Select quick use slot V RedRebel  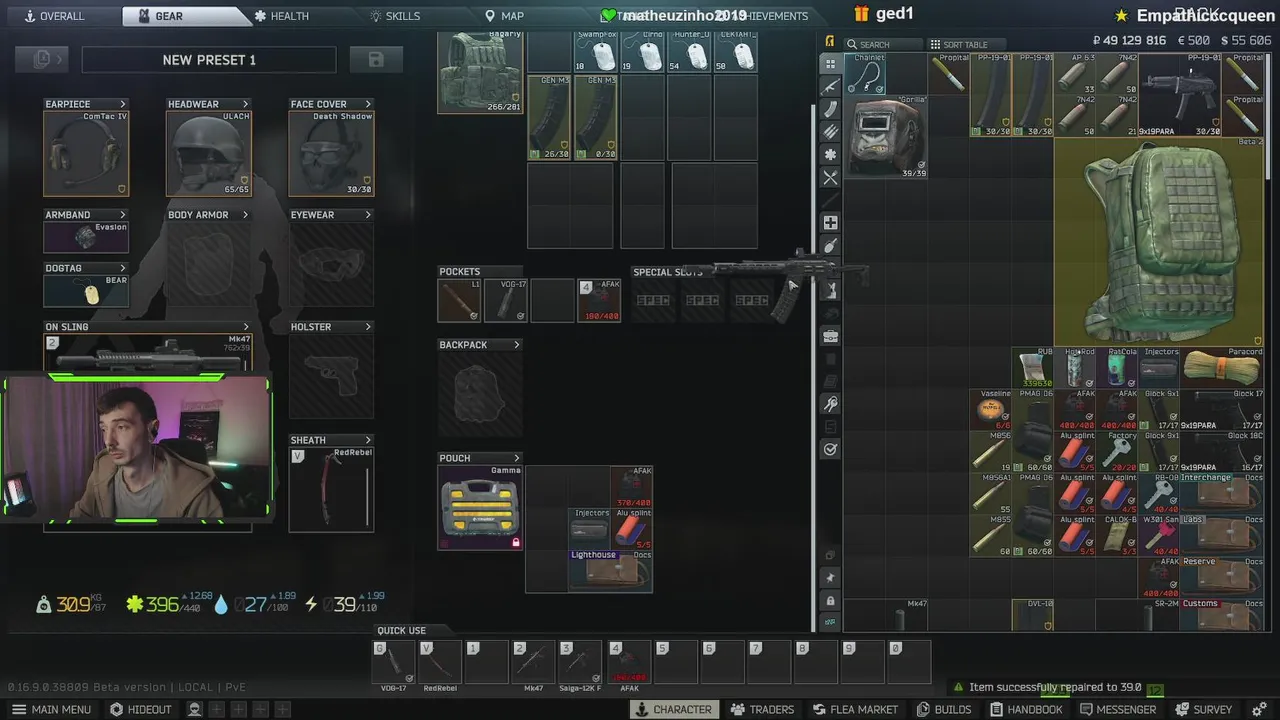pyautogui.click(x=440, y=662)
